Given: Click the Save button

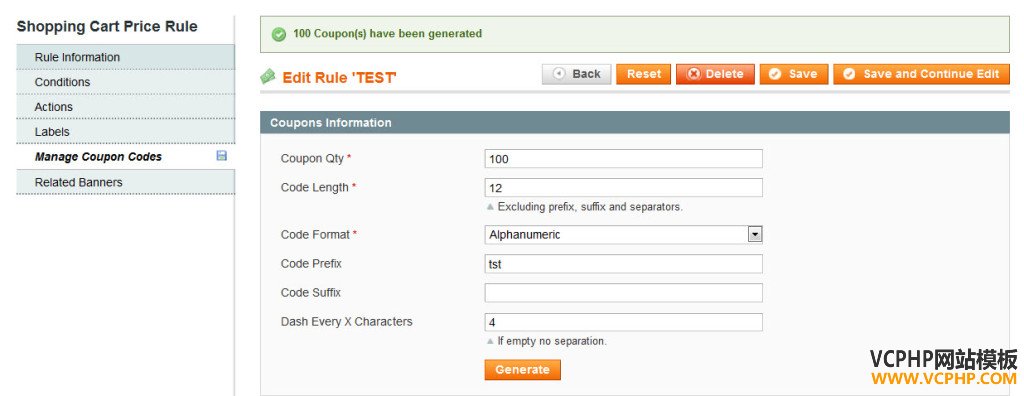Looking at the screenshot, I should coord(793,74).
